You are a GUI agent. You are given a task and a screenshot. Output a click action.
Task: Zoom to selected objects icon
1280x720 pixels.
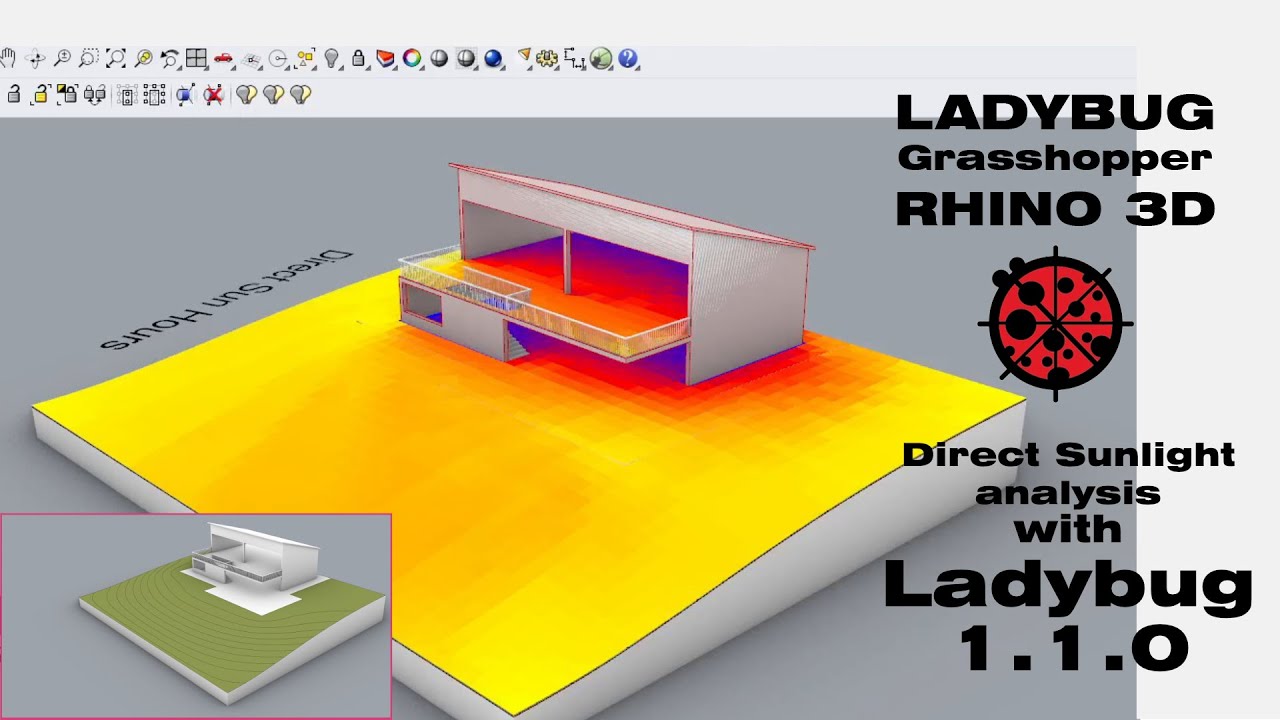coord(143,58)
